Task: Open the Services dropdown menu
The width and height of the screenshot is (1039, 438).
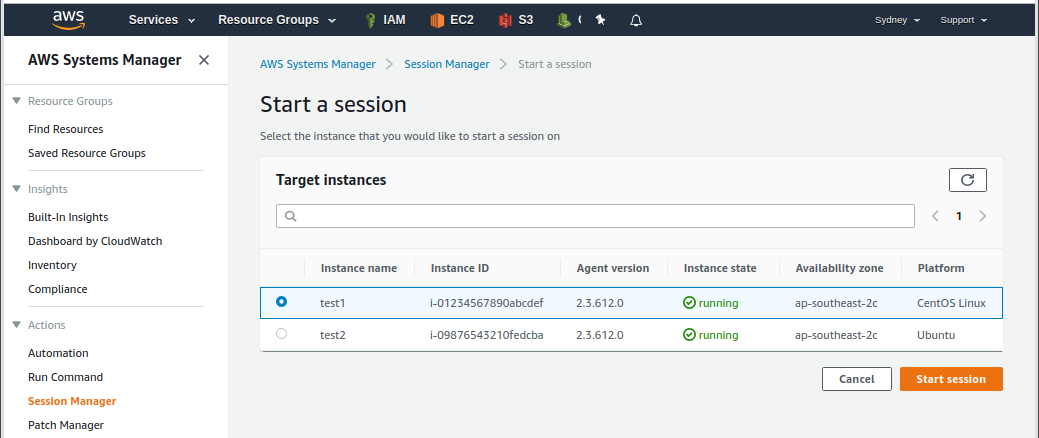Action: [x=162, y=20]
